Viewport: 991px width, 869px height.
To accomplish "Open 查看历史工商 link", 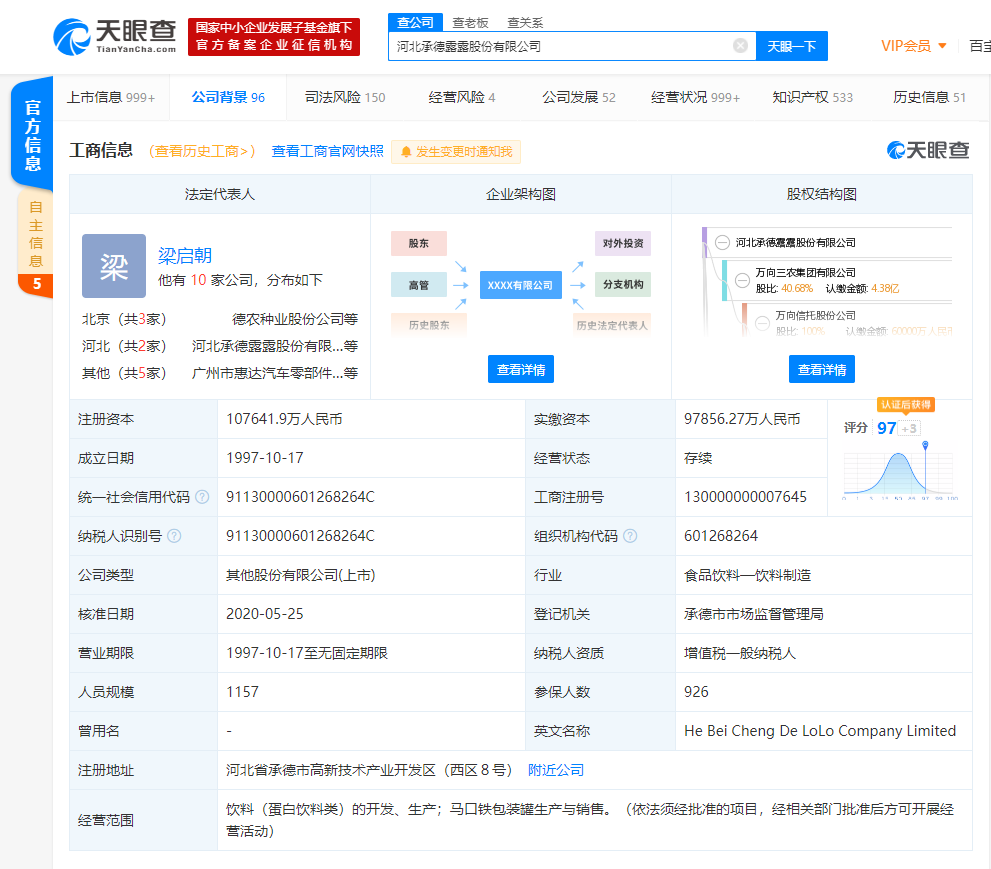I will pyautogui.click(x=202, y=151).
